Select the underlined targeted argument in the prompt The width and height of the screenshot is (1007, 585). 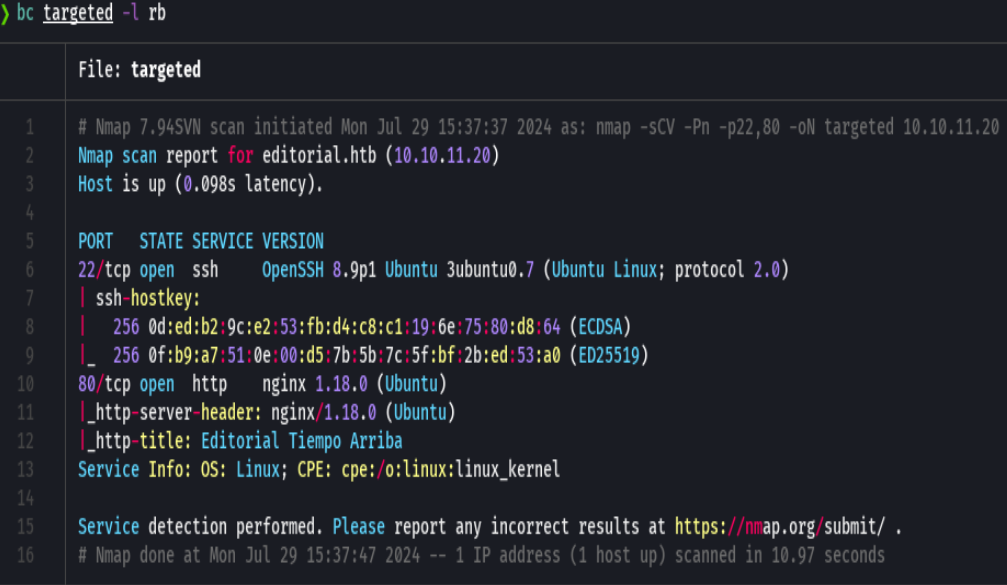(x=77, y=13)
